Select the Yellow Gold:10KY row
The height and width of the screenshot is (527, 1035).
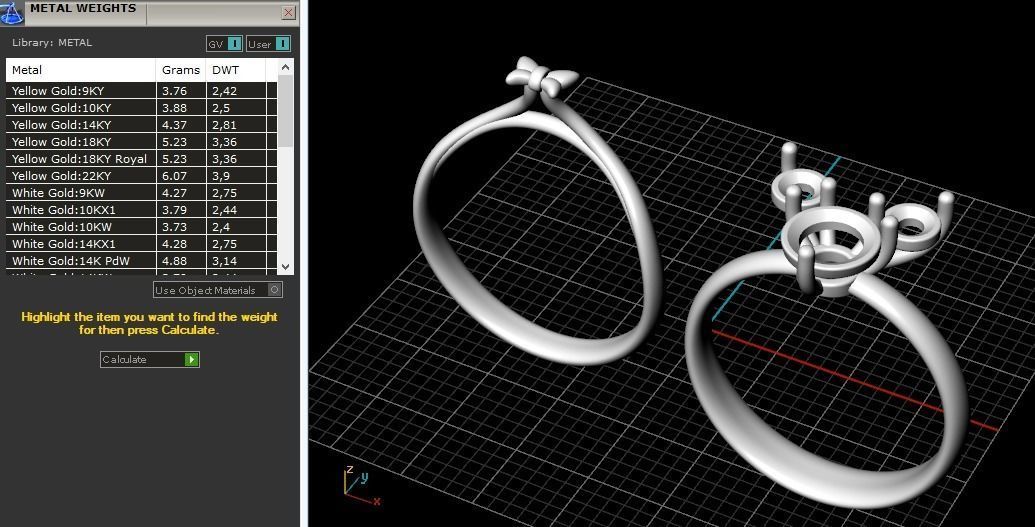point(141,108)
